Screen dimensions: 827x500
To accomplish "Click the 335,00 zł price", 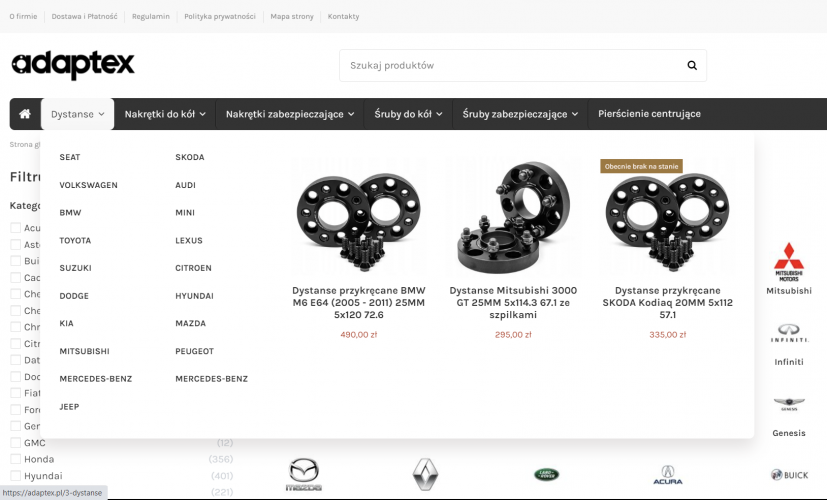I will 668,334.
